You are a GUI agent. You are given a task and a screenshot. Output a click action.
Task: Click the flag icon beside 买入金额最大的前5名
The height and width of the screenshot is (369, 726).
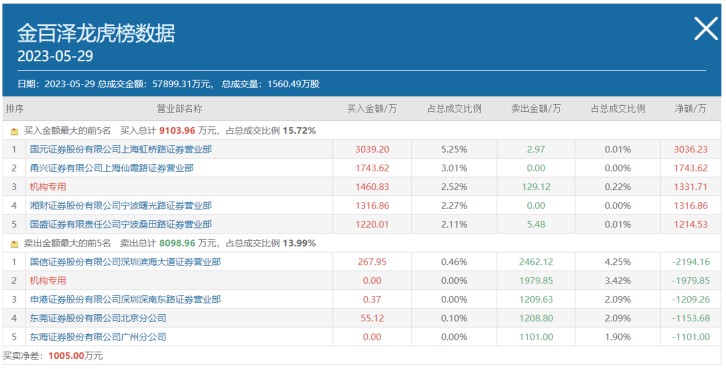coord(14,131)
